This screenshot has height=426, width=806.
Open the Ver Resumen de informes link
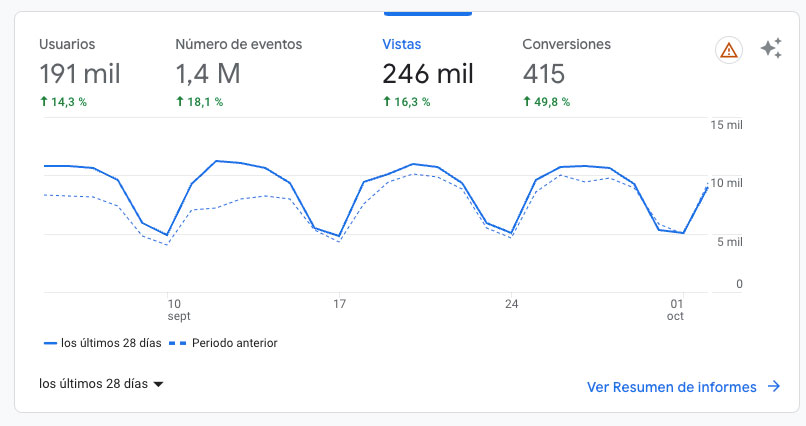point(671,387)
